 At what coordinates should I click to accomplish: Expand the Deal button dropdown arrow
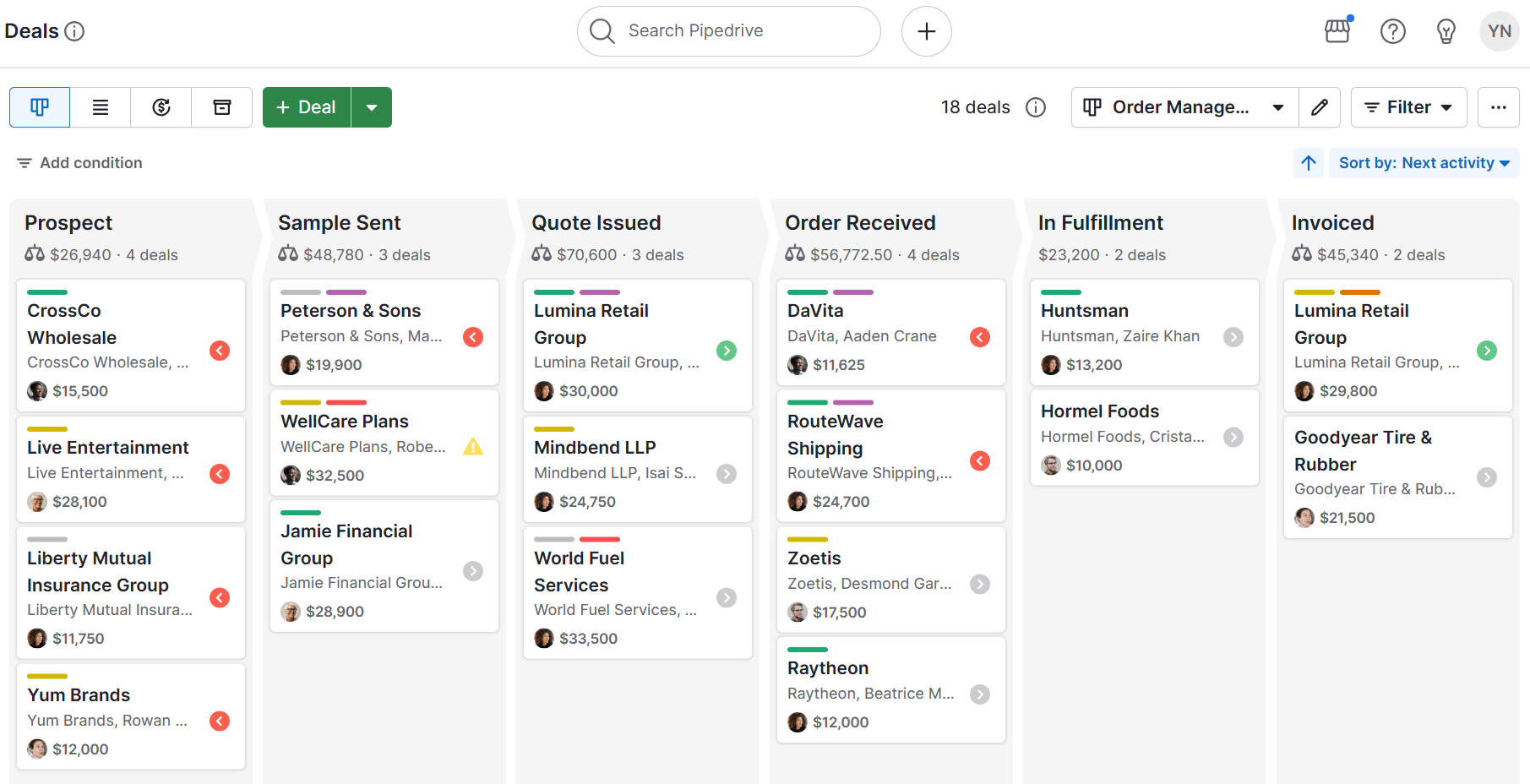click(x=372, y=107)
